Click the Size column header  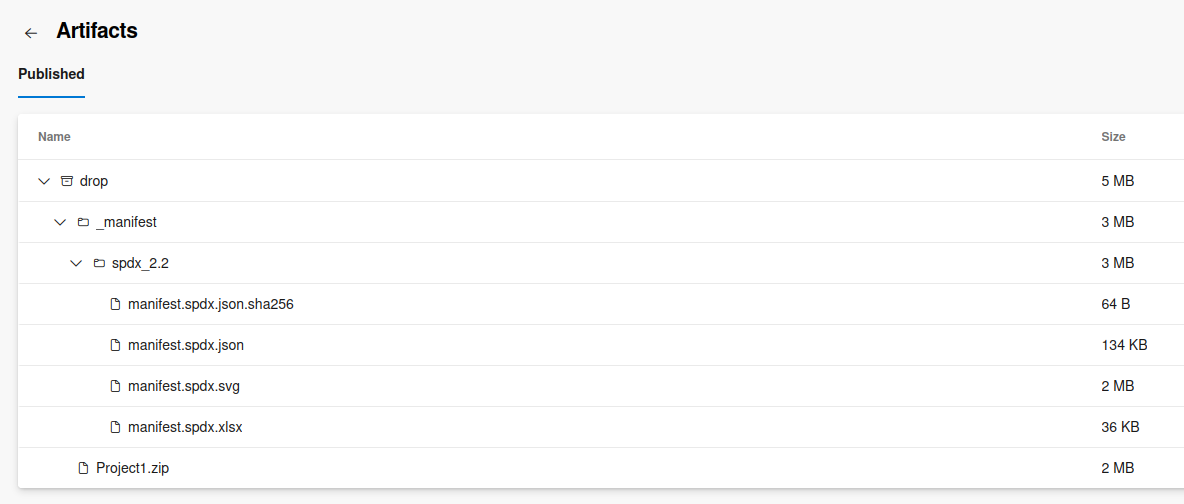pyautogui.click(x=1113, y=137)
